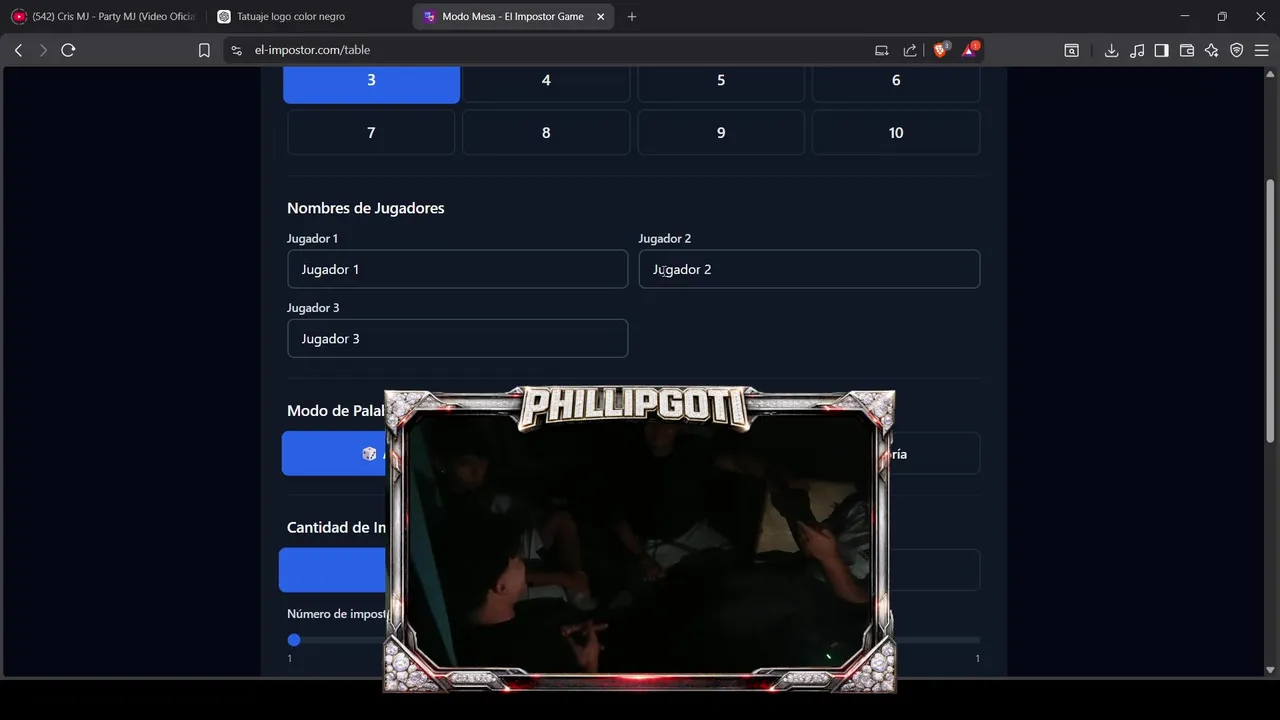Click the impostor count slider handle

click(x=294, y=640)
